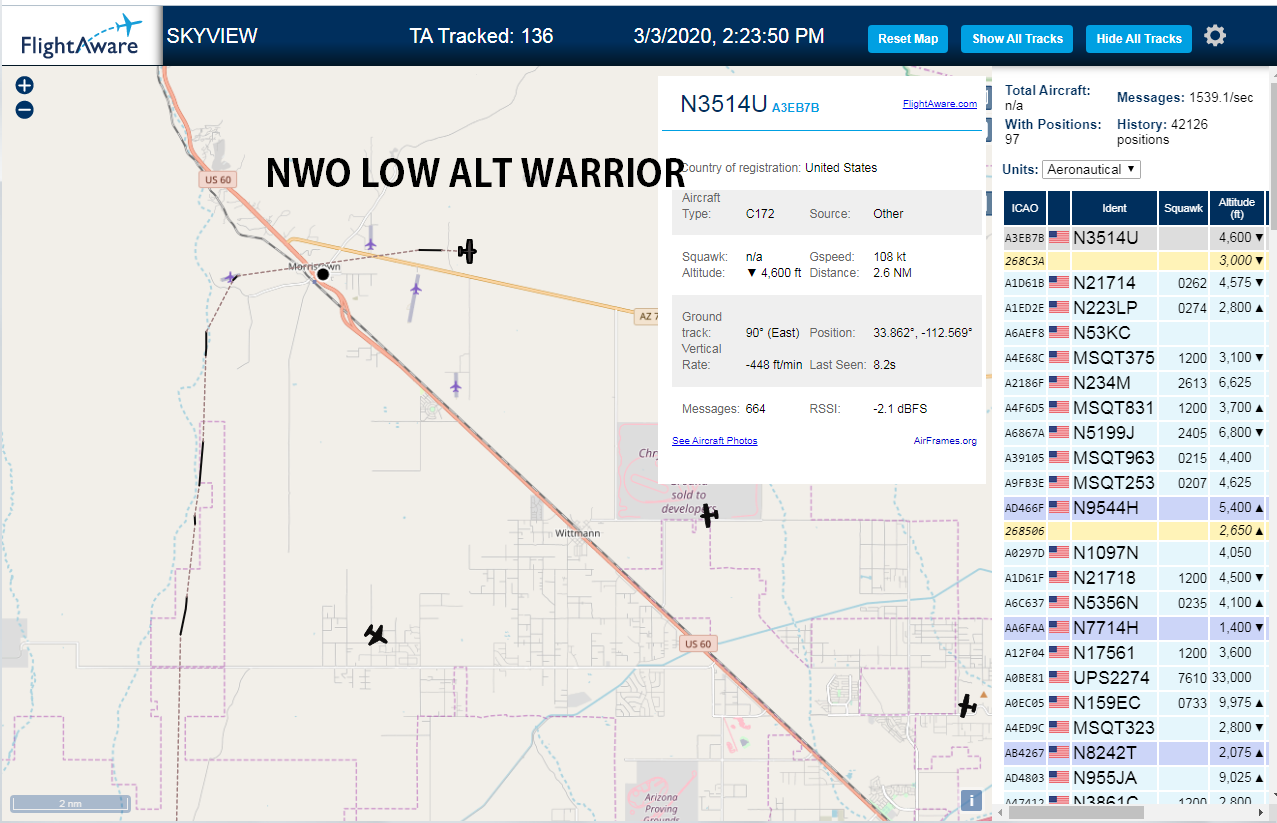Click the US 60 road shield near Morristown
This screenshot has height=823, width=1277.
216,180
